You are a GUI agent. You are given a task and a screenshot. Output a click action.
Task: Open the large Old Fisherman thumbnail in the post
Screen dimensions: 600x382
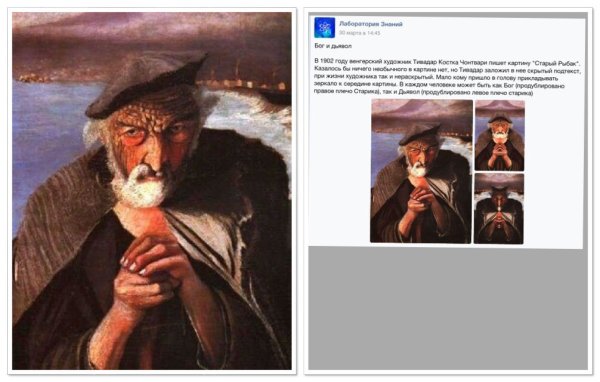421,171
